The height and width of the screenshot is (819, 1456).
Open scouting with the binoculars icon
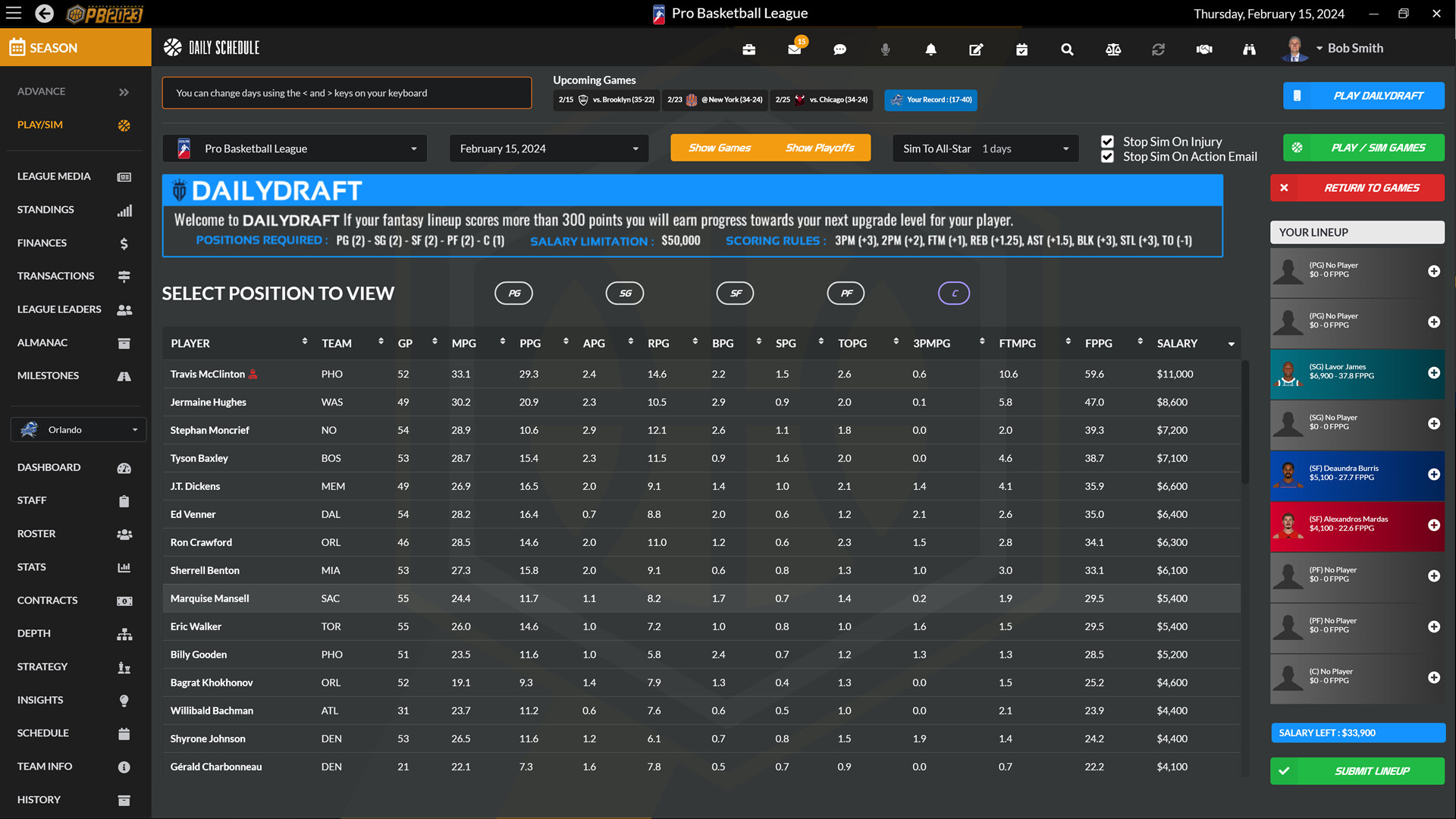coord(1249,49)
